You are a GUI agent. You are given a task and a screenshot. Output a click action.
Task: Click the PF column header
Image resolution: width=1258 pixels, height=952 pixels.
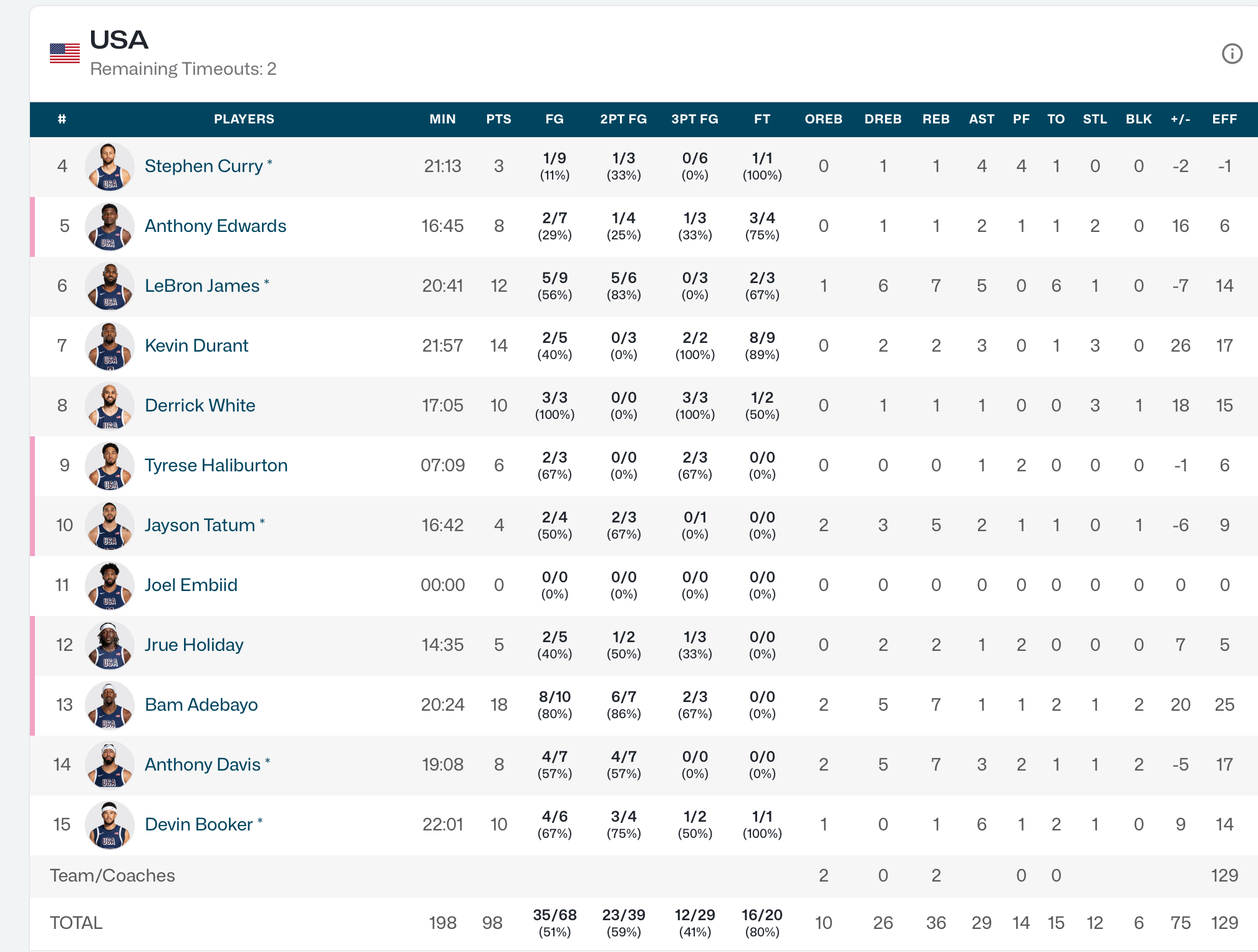click(x=1021, y=119)
